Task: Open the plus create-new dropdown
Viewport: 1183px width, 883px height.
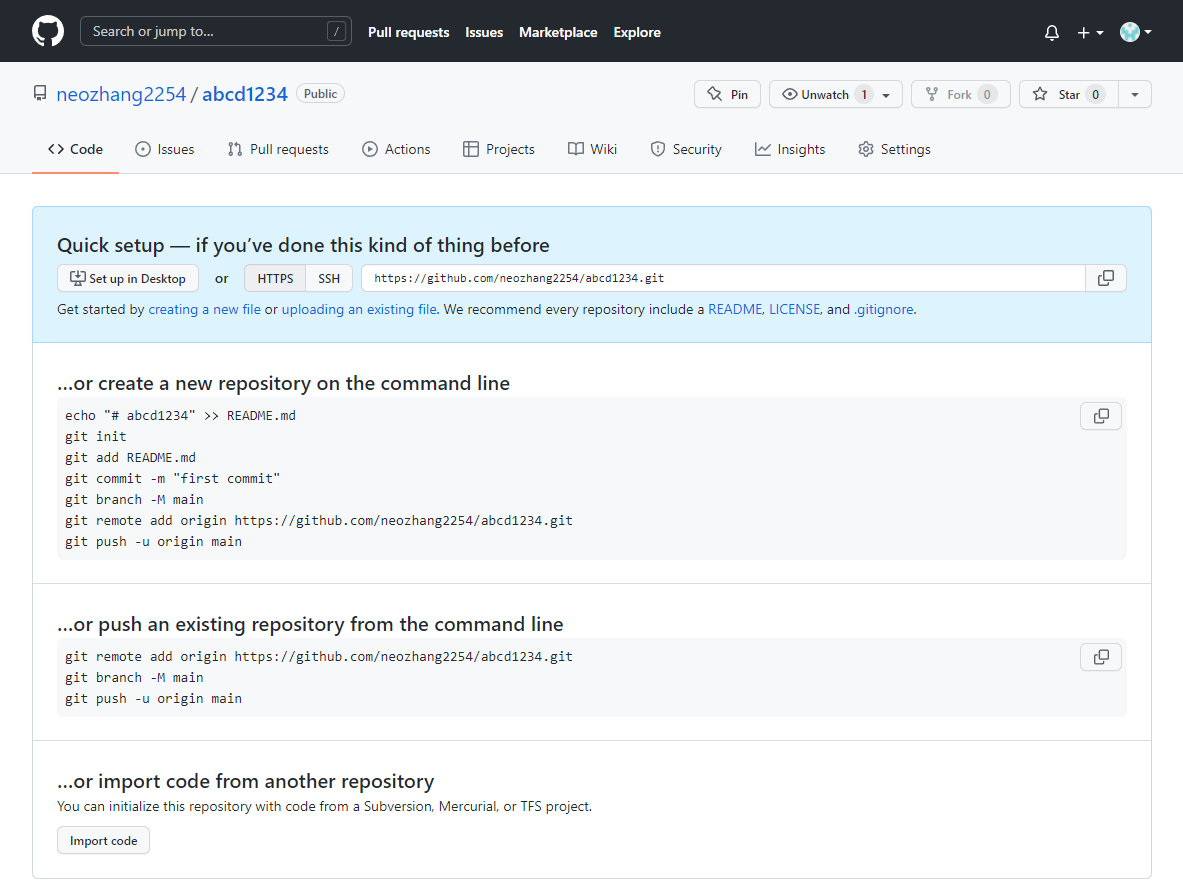Action: tap(1089, 32)
